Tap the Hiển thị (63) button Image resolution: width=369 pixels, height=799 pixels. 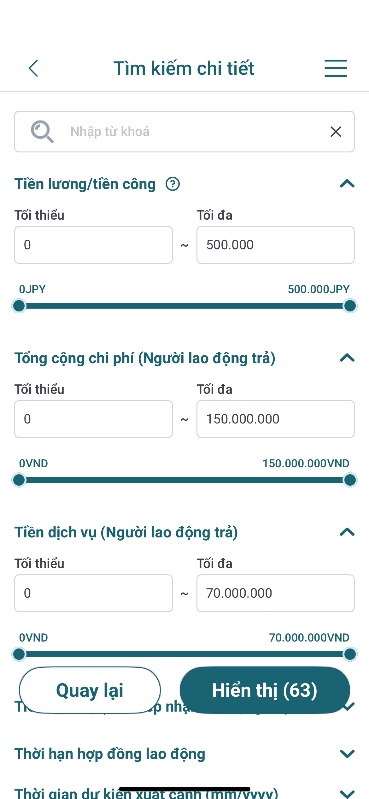[265, 690]
